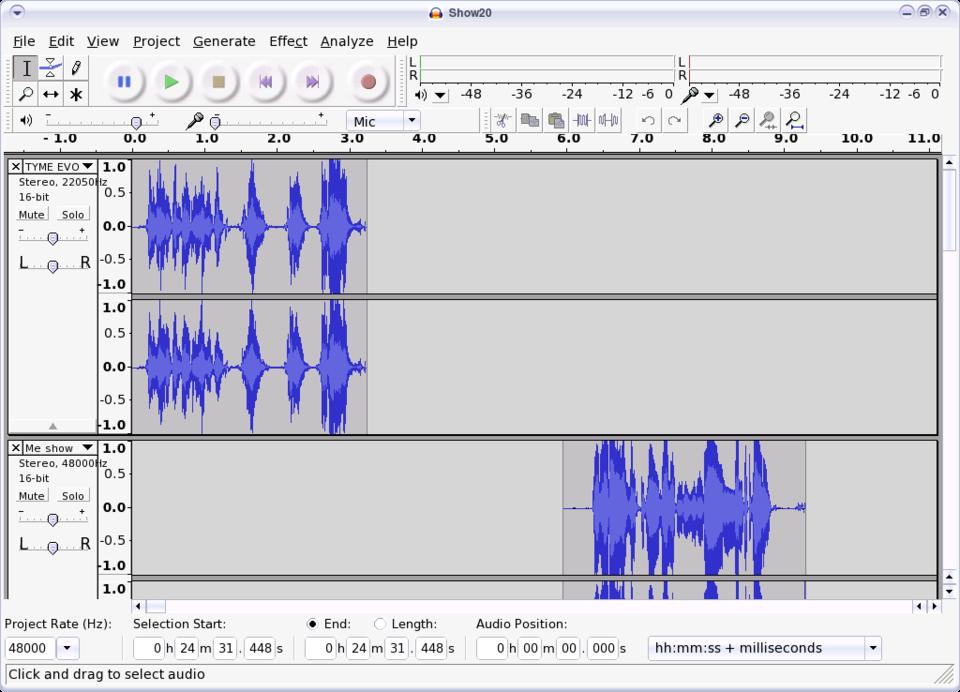Close the TYME EVO track
960x692 pixels.
[x=15, y=167]
